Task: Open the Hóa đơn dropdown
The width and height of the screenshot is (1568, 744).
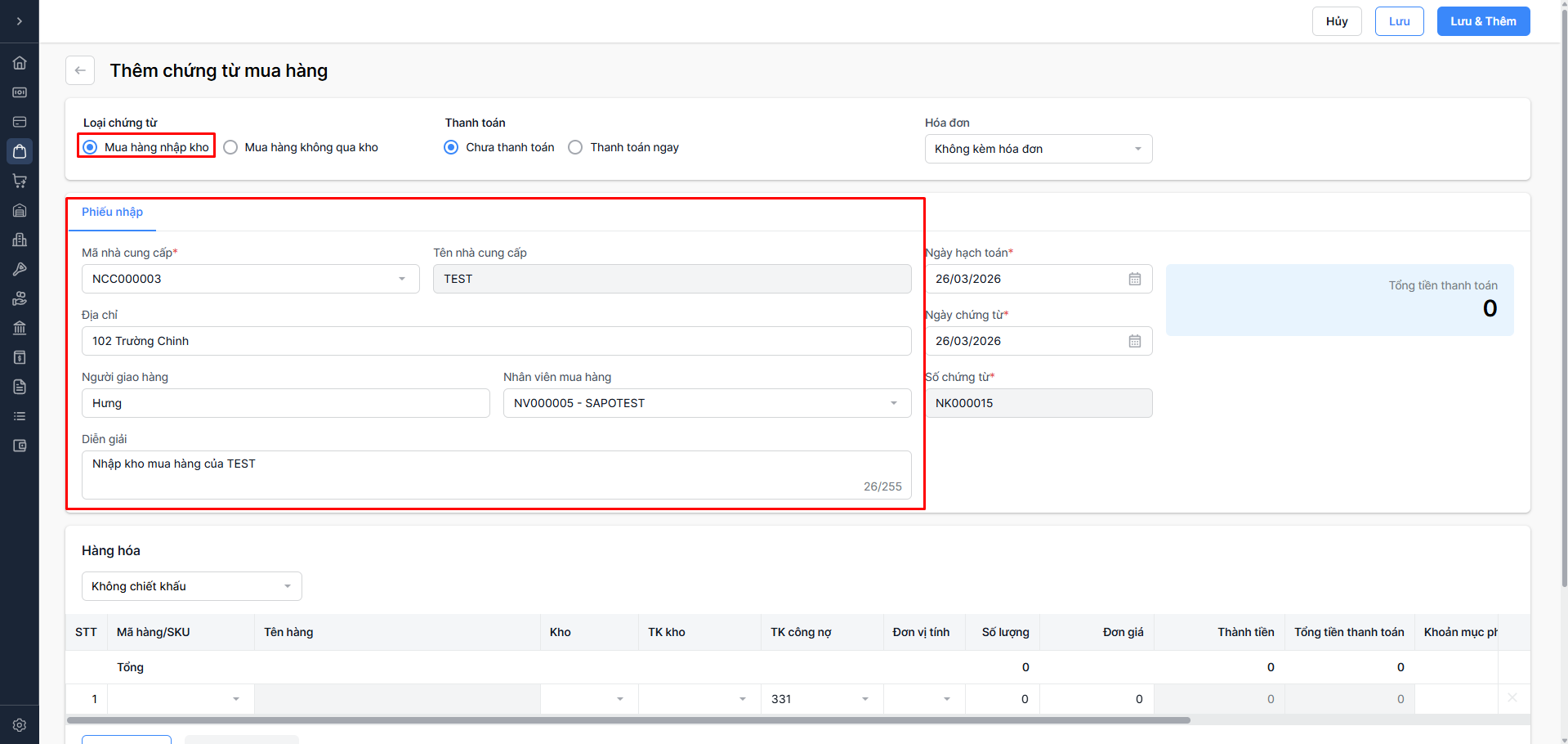Action: click(1038, 149)
